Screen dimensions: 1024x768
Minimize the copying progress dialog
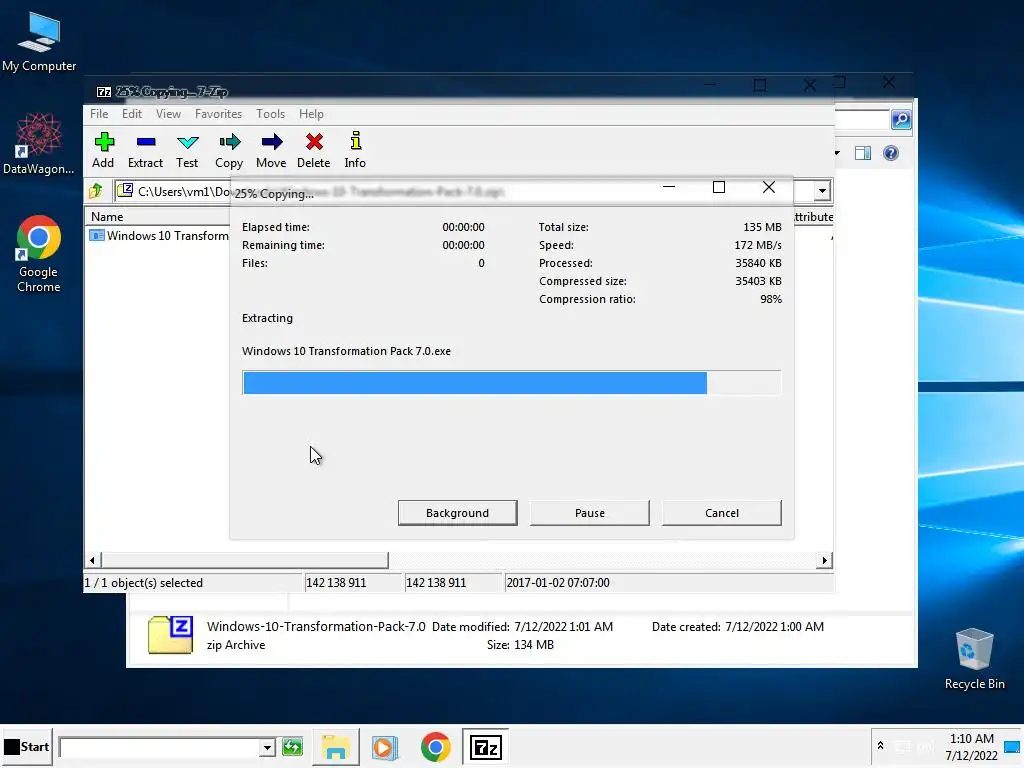pyautogui.click(x=669, y=187)
